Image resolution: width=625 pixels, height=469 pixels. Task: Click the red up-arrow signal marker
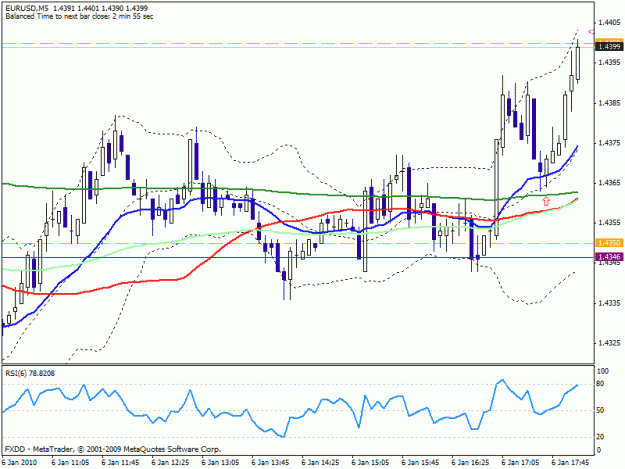(546, 201)
